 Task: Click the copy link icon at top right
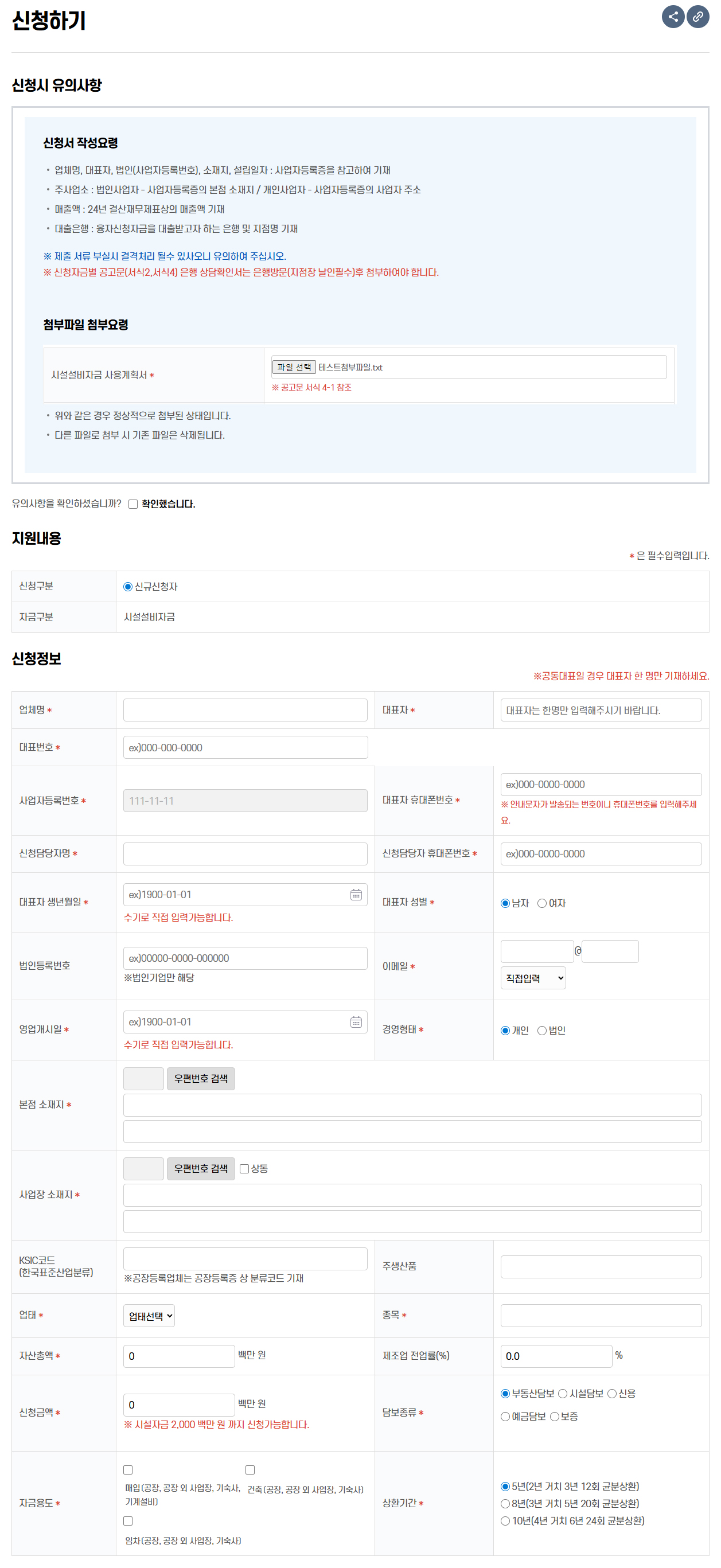click(x=698, y=17)
